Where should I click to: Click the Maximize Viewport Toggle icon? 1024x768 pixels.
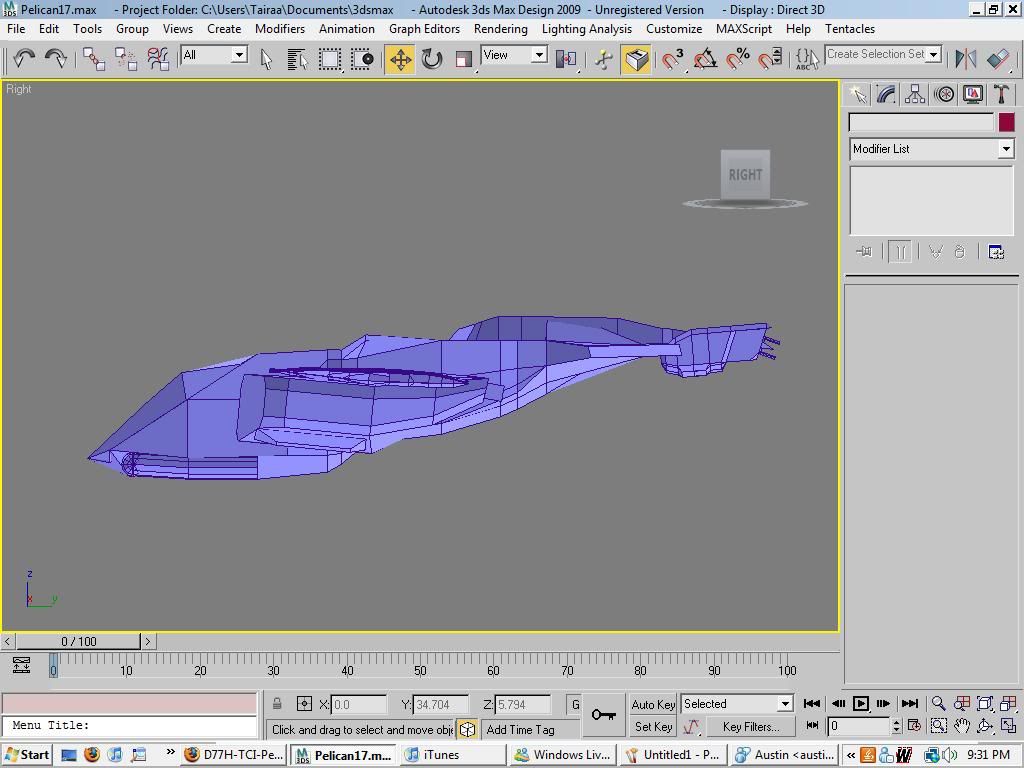[1008, 726]
